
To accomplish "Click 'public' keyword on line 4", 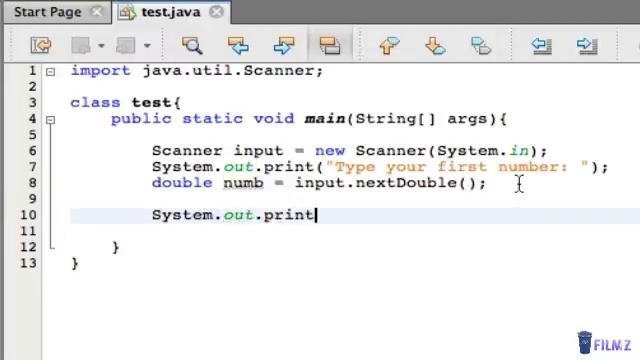I will (141, 119).
